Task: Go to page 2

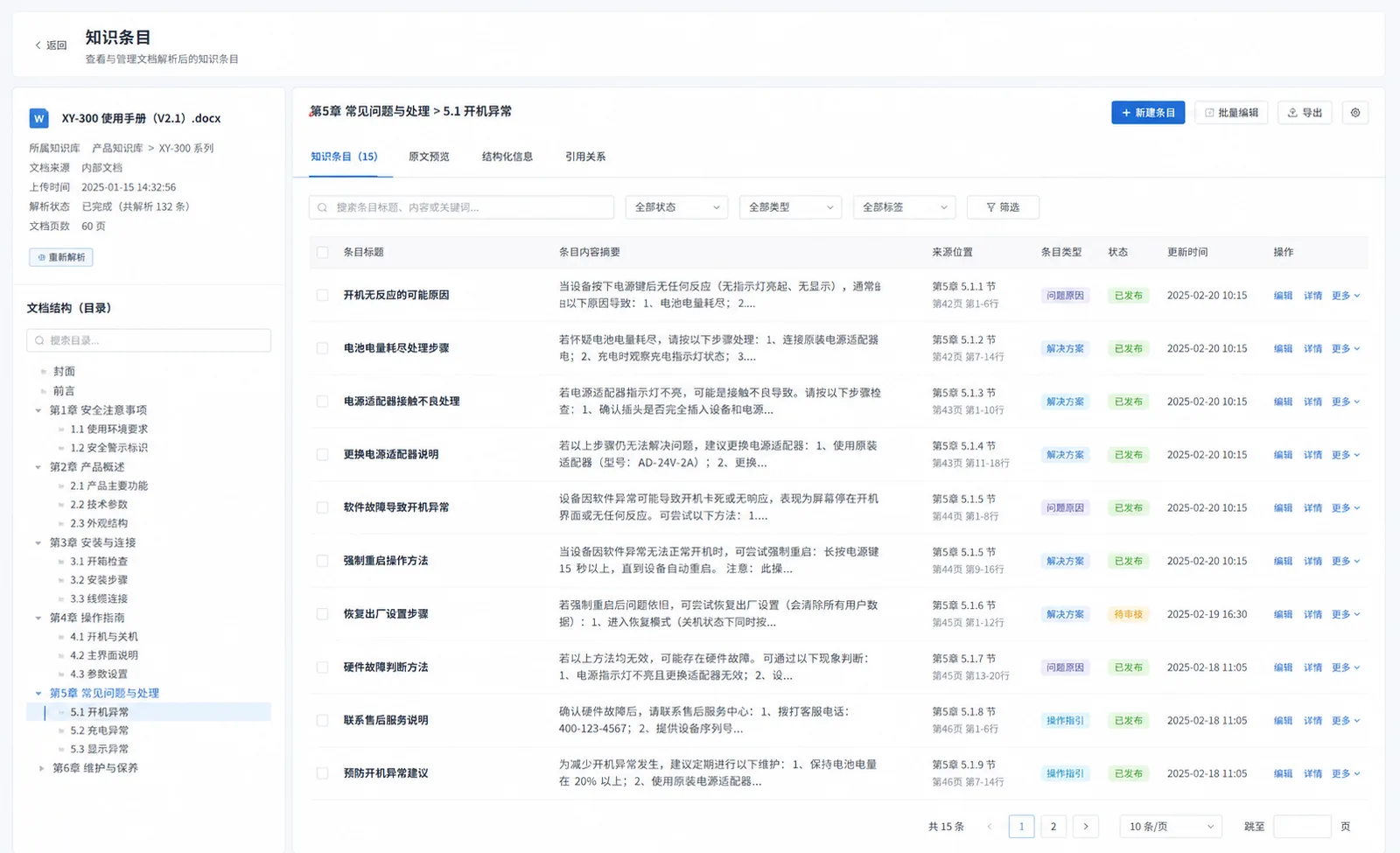Action: pyautogui.click(x=1053, y=826)
